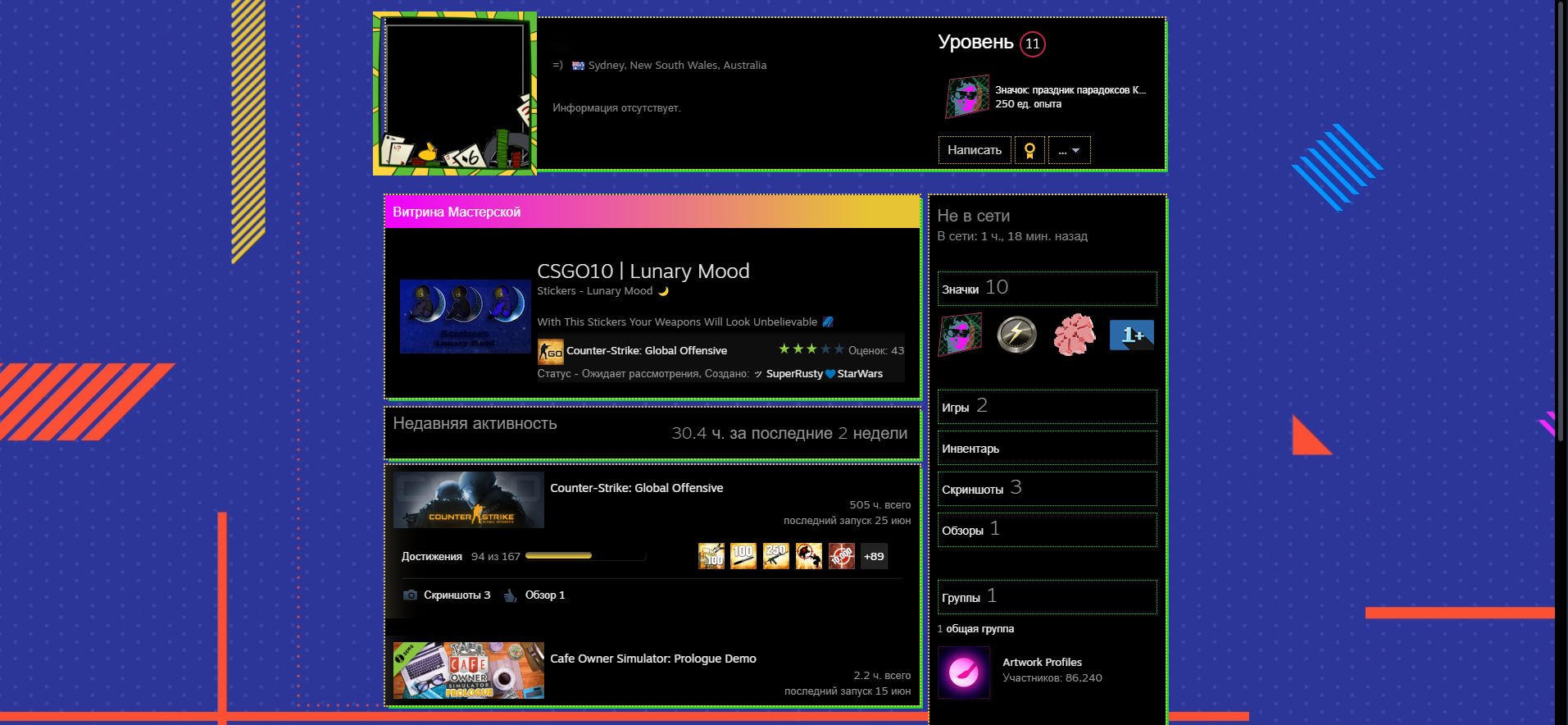This screenshot has height=725, width=1568.
Task: Click the 1 общая группа text
Action: [975, 629]
